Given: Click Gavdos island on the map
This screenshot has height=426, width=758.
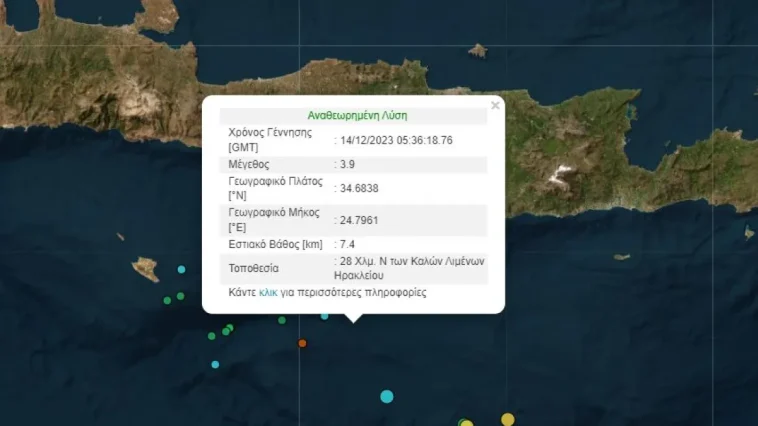Looking at the screenshot, I should coord(146,269).
